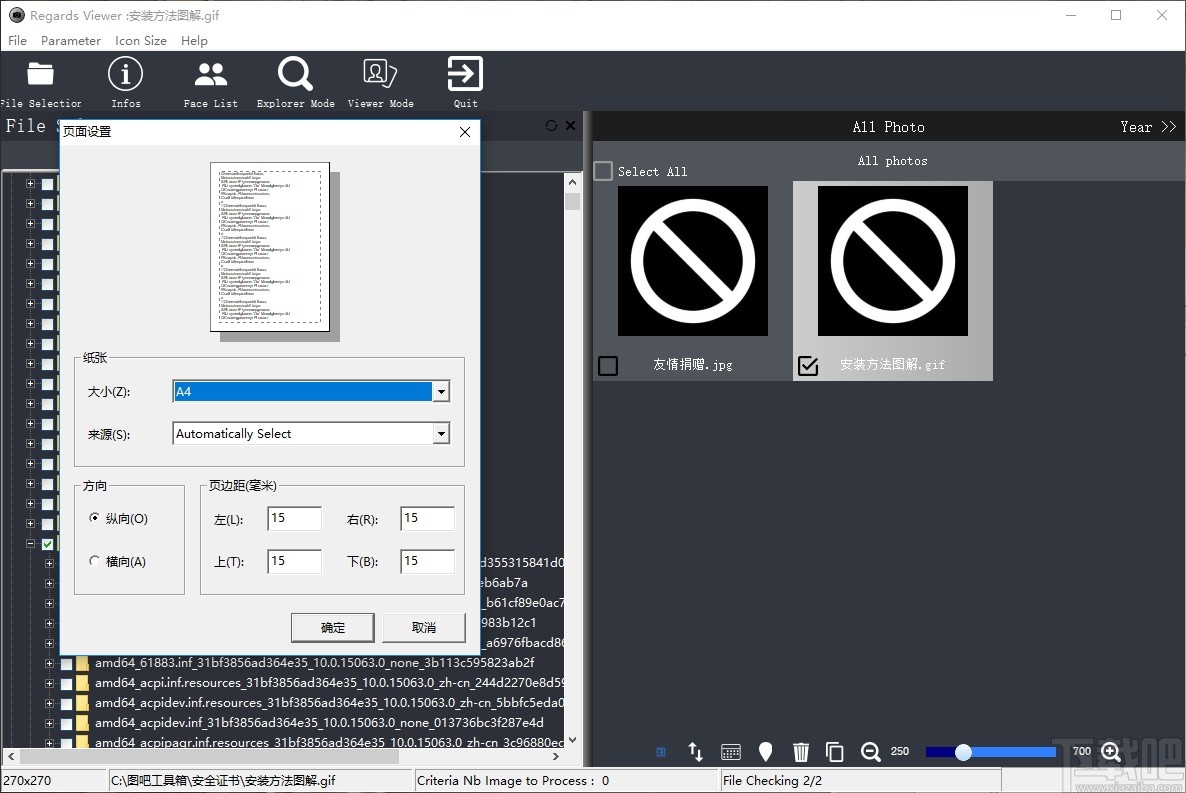The height and width of the screenshot is (793, 1186).
Task: Open the Icon Size menu
Action: click(141, 41)
